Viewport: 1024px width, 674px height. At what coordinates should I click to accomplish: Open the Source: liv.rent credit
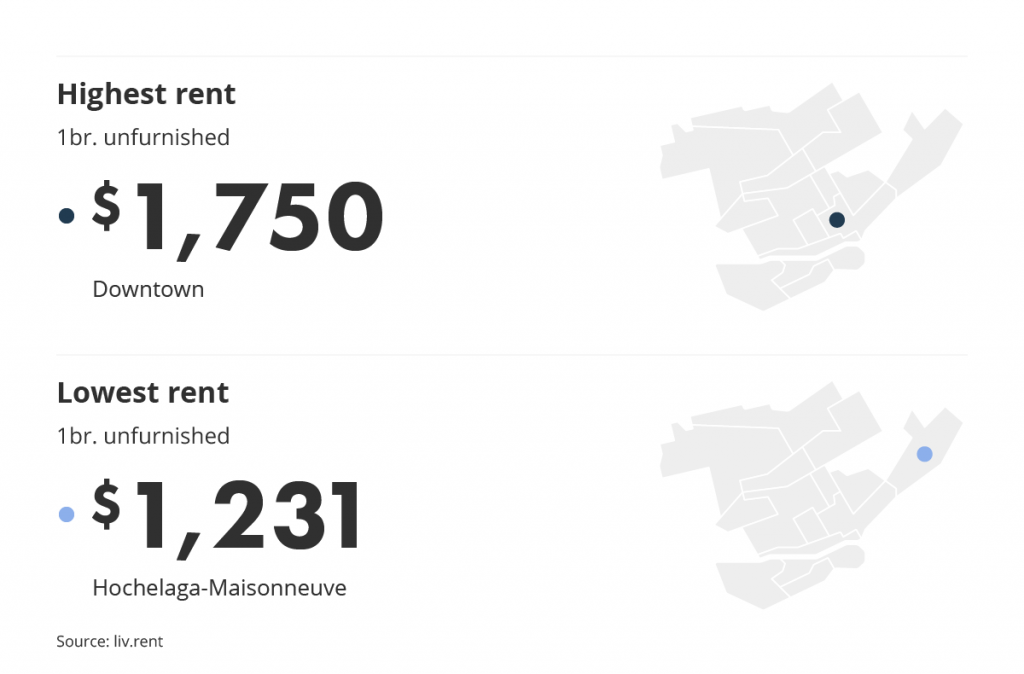[x=110, y=641]
